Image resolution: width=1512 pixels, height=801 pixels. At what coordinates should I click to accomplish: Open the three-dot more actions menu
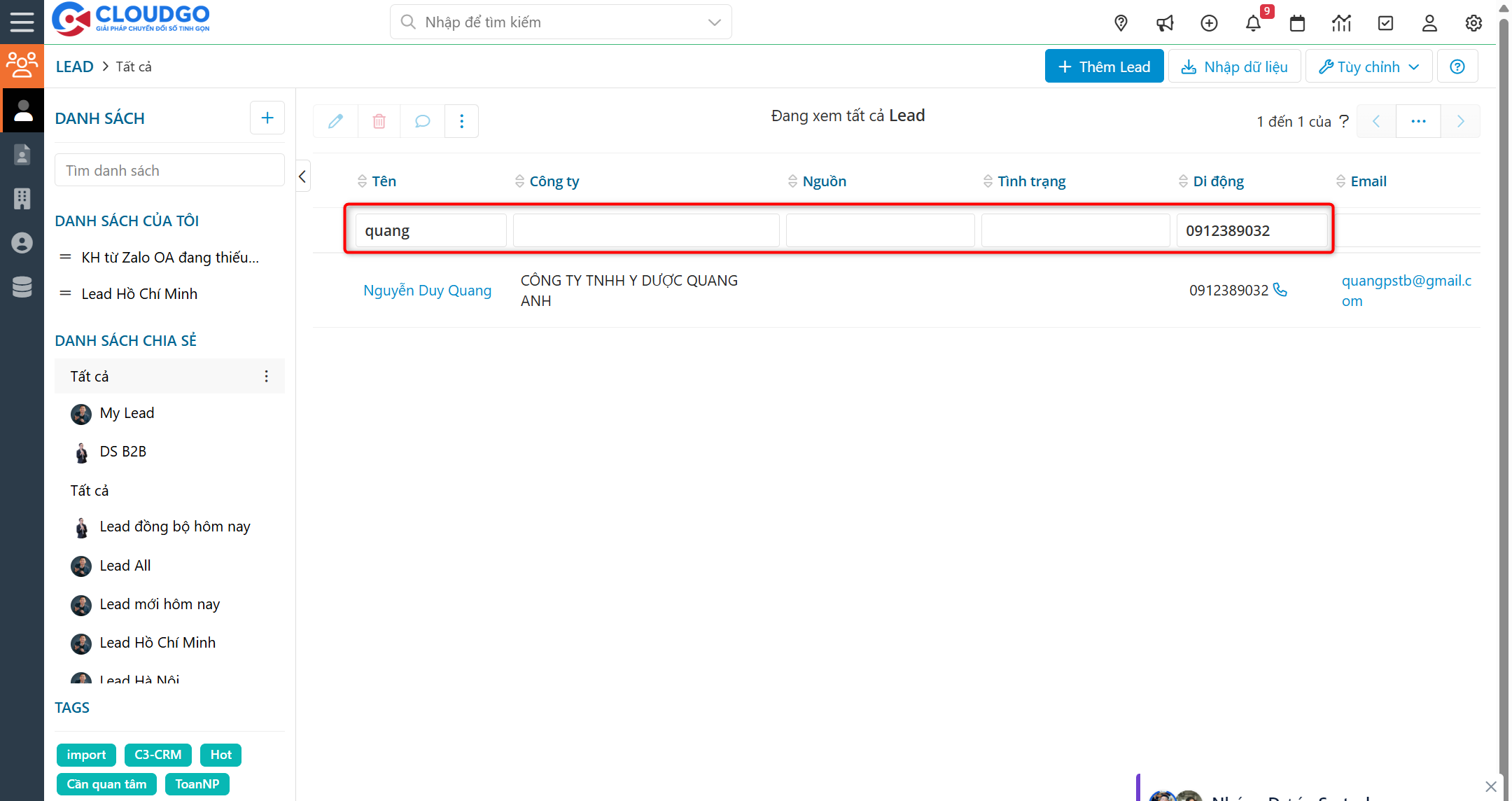(x=461, y=120)
